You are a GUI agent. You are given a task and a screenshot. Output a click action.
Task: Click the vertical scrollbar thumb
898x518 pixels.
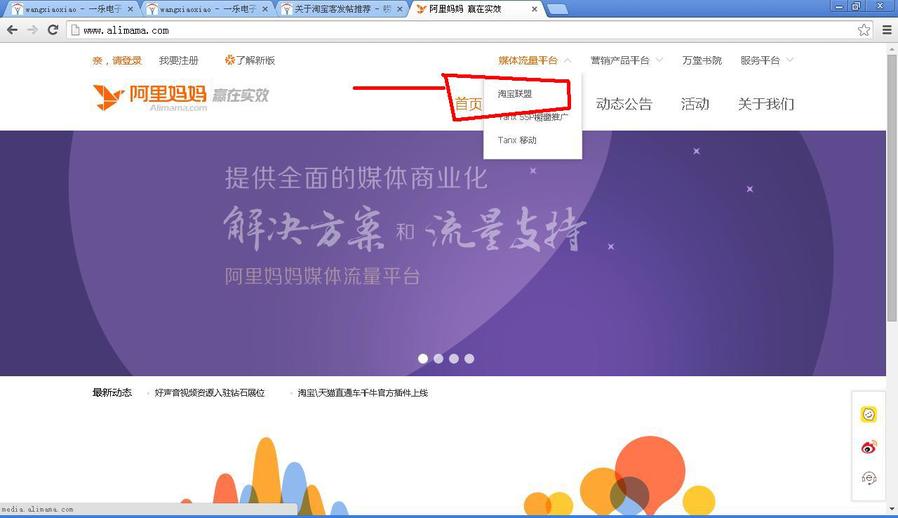[892, 188]
